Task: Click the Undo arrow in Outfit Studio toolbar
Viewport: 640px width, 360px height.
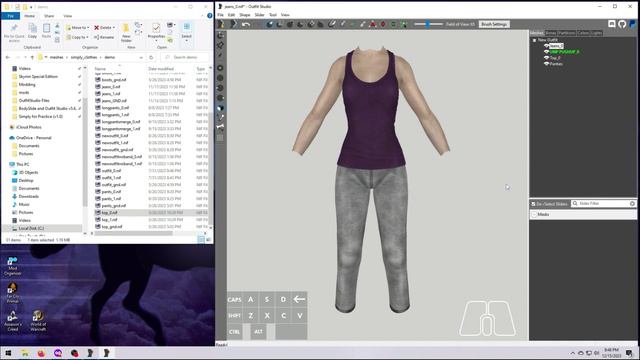Action: click(x=246, y=24)
